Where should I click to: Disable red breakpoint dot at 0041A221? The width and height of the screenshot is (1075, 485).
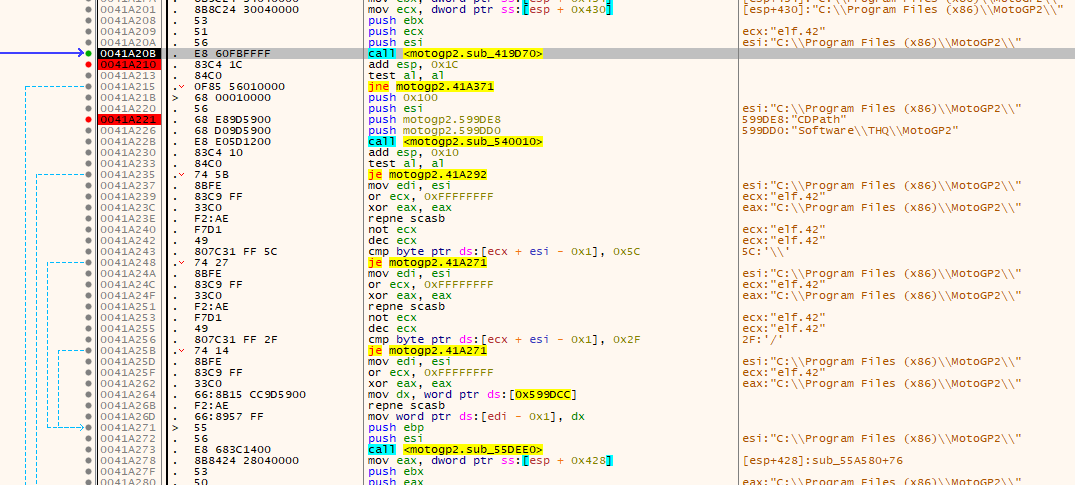click(x=88, y=119)
